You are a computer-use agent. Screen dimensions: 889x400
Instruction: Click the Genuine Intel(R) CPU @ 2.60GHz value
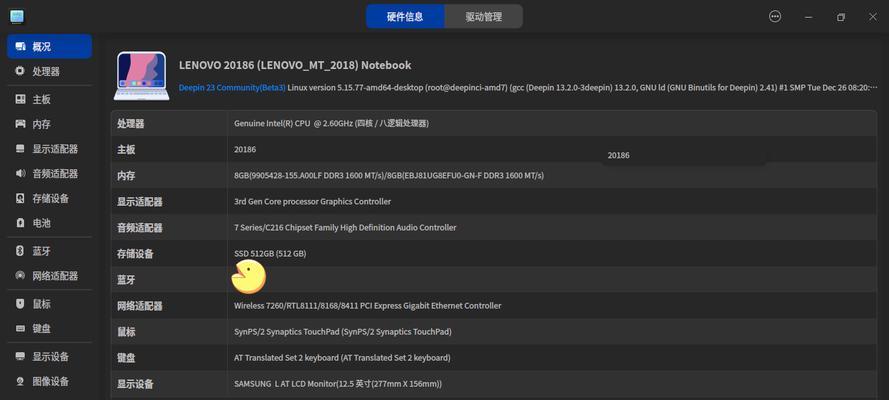(331, 123)
